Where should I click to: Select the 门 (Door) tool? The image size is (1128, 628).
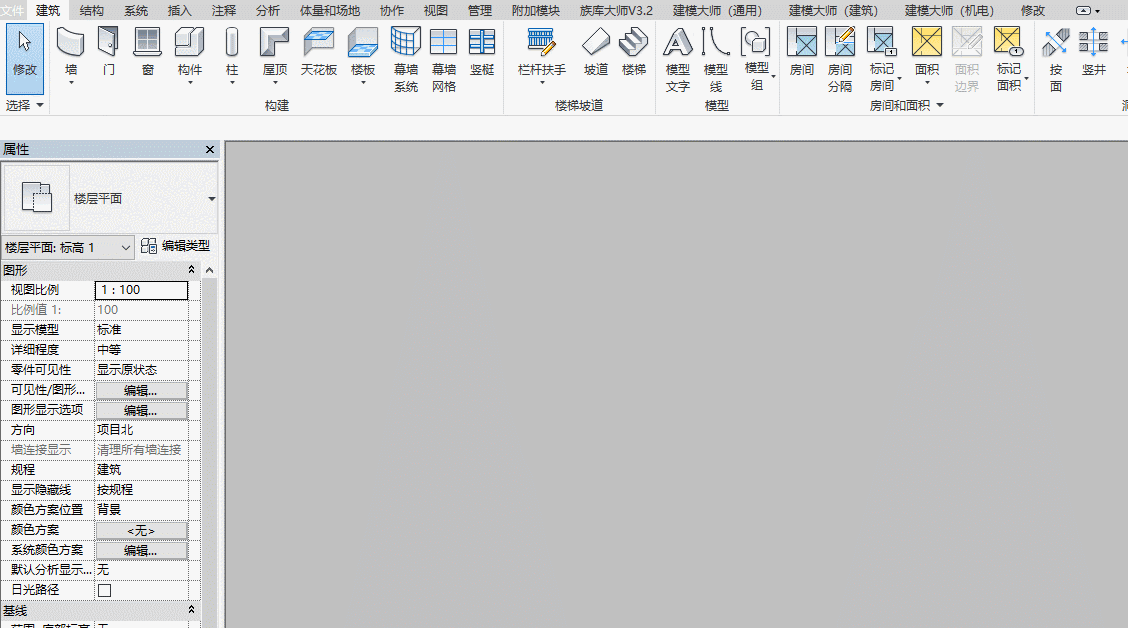coord(109,52)
